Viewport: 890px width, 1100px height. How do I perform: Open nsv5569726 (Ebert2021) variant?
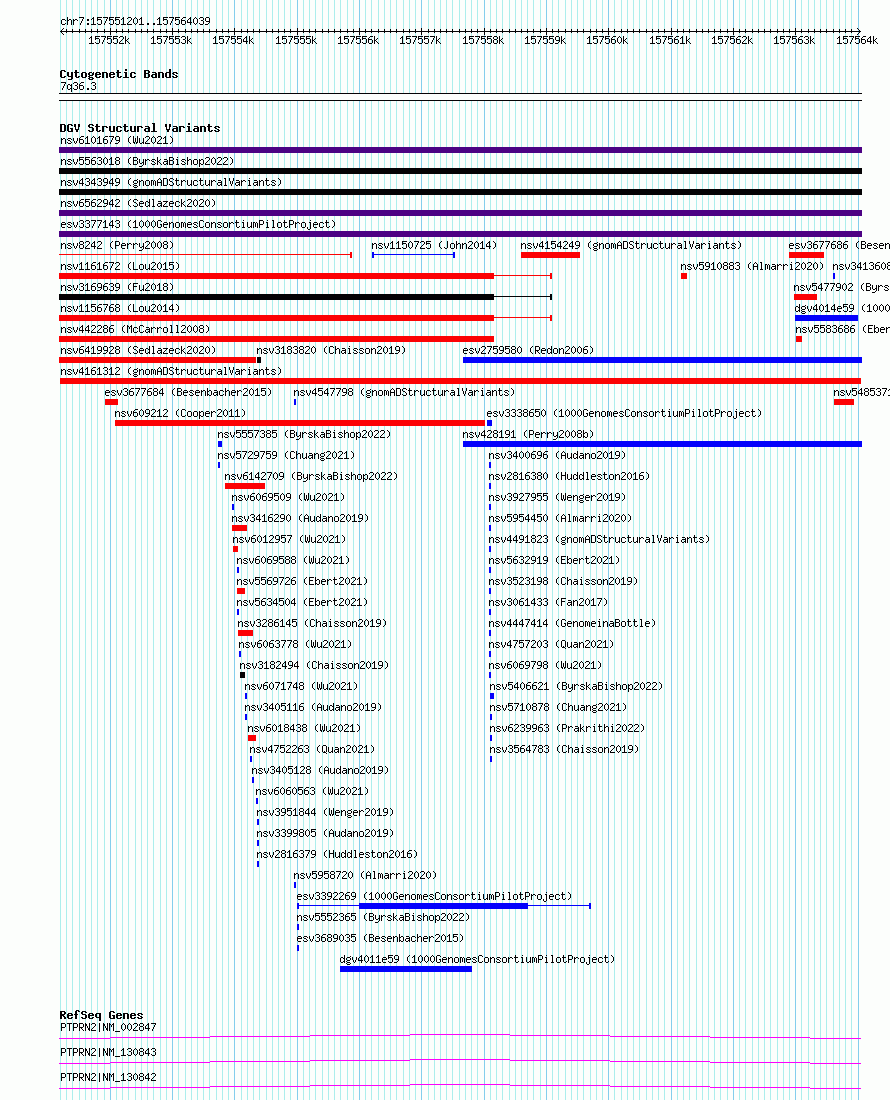click(x=302, y=582)
